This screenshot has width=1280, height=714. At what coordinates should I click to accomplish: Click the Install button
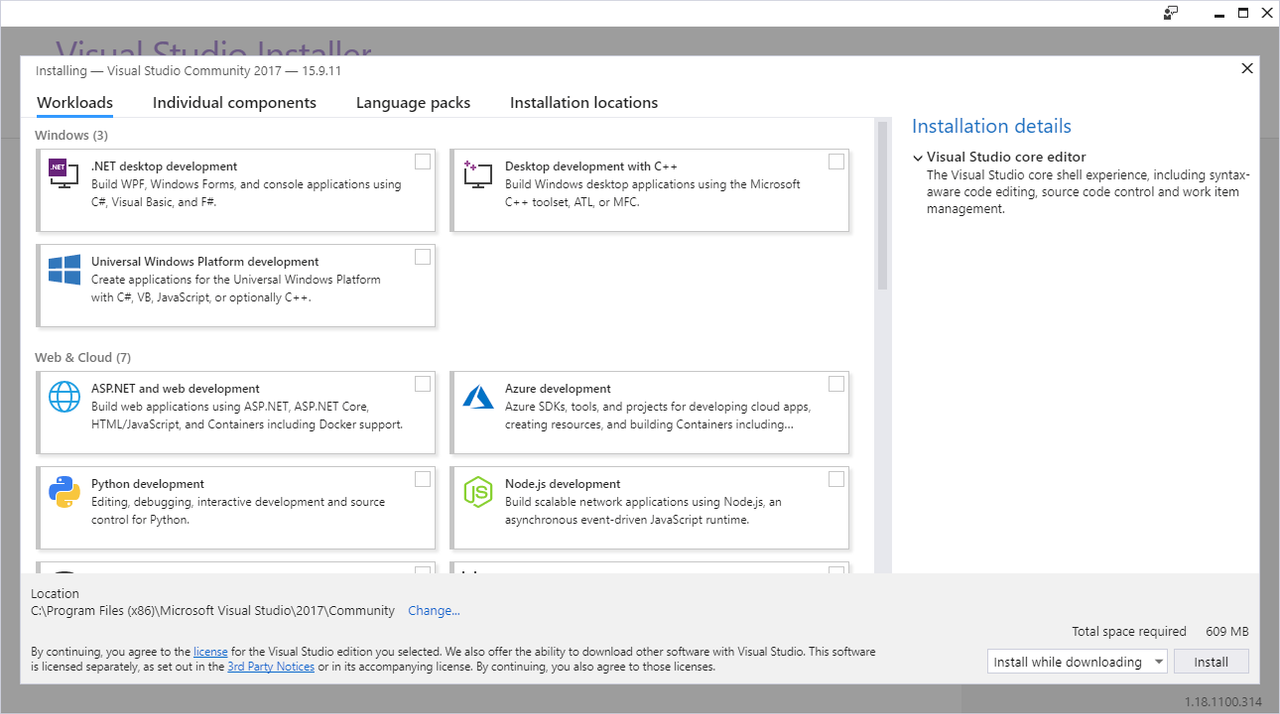pyautogui.click(x=1211, y=662)
